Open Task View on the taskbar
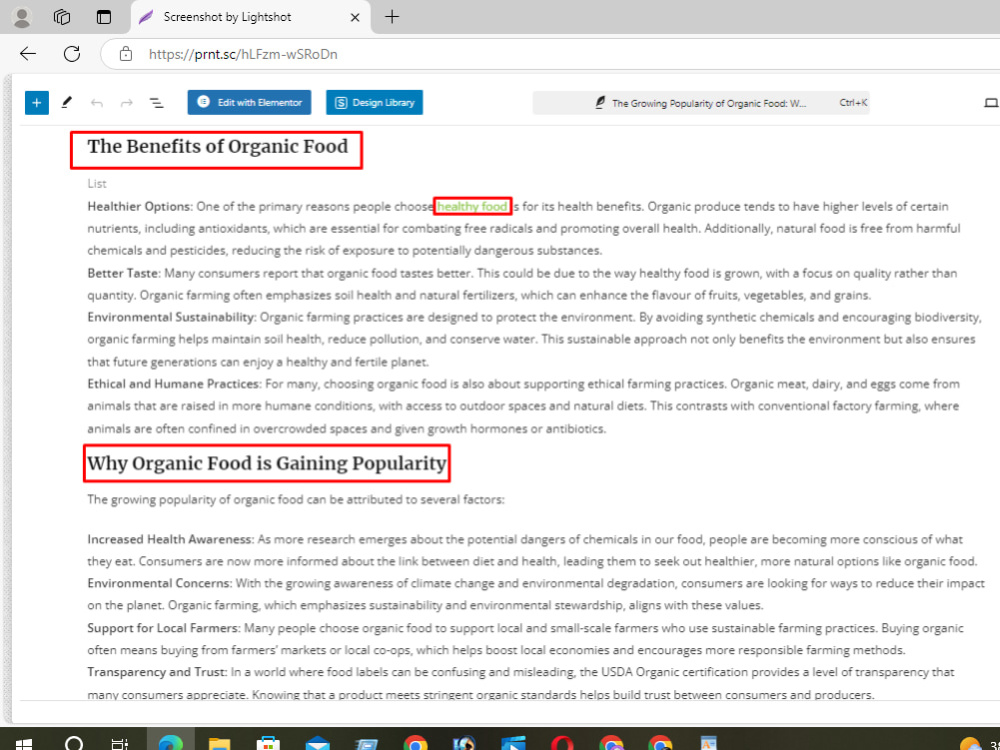 (x=119, y=744)
